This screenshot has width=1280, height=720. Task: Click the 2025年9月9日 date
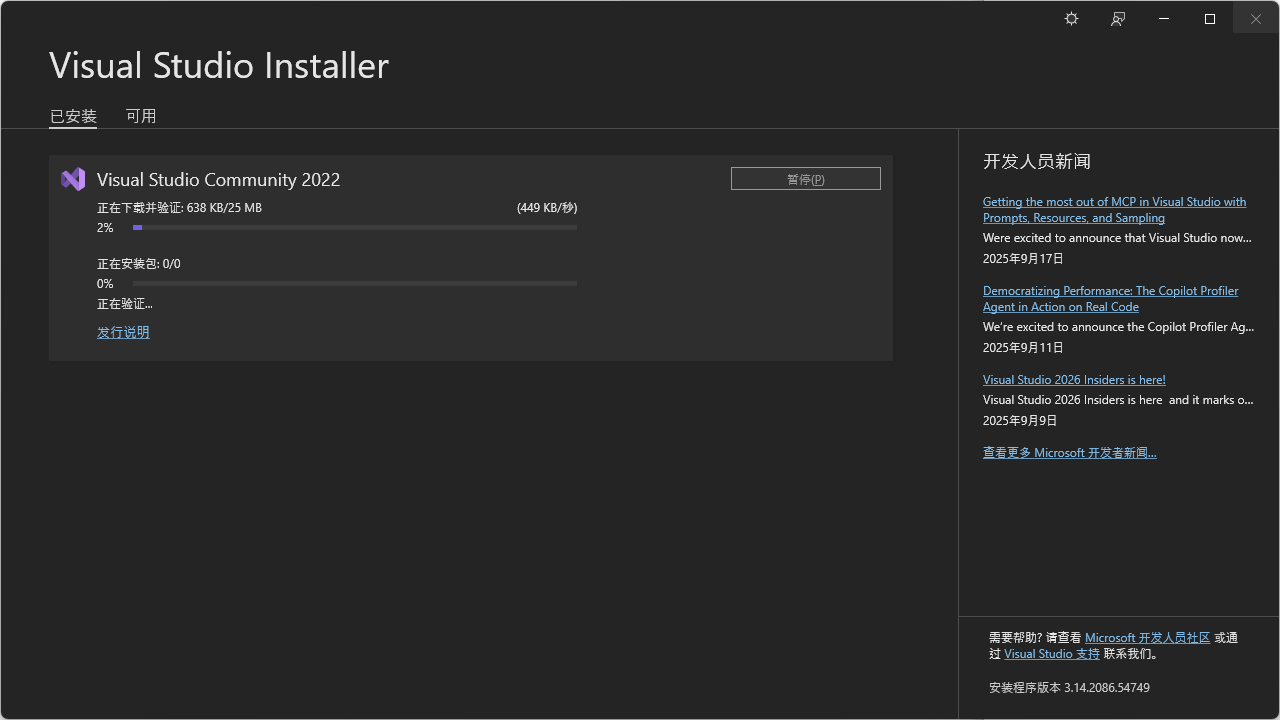[x=1020, y=421]
